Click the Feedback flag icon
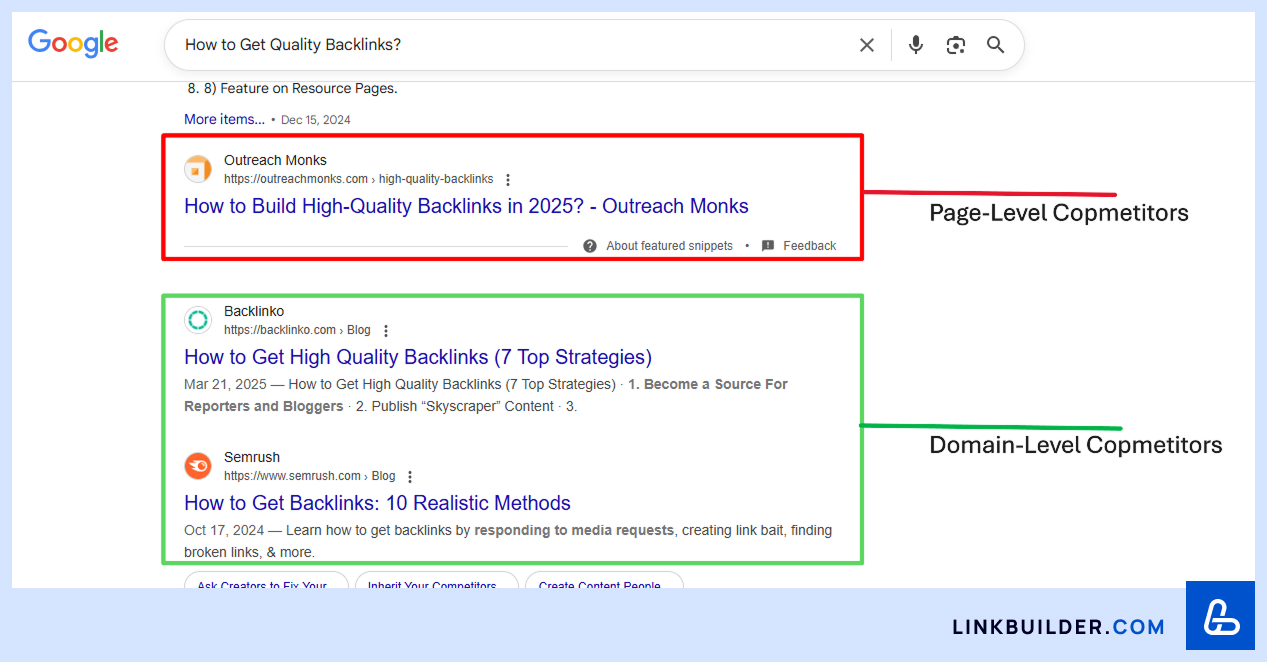The image size is (1267, 662). click(x=768, y=246)
